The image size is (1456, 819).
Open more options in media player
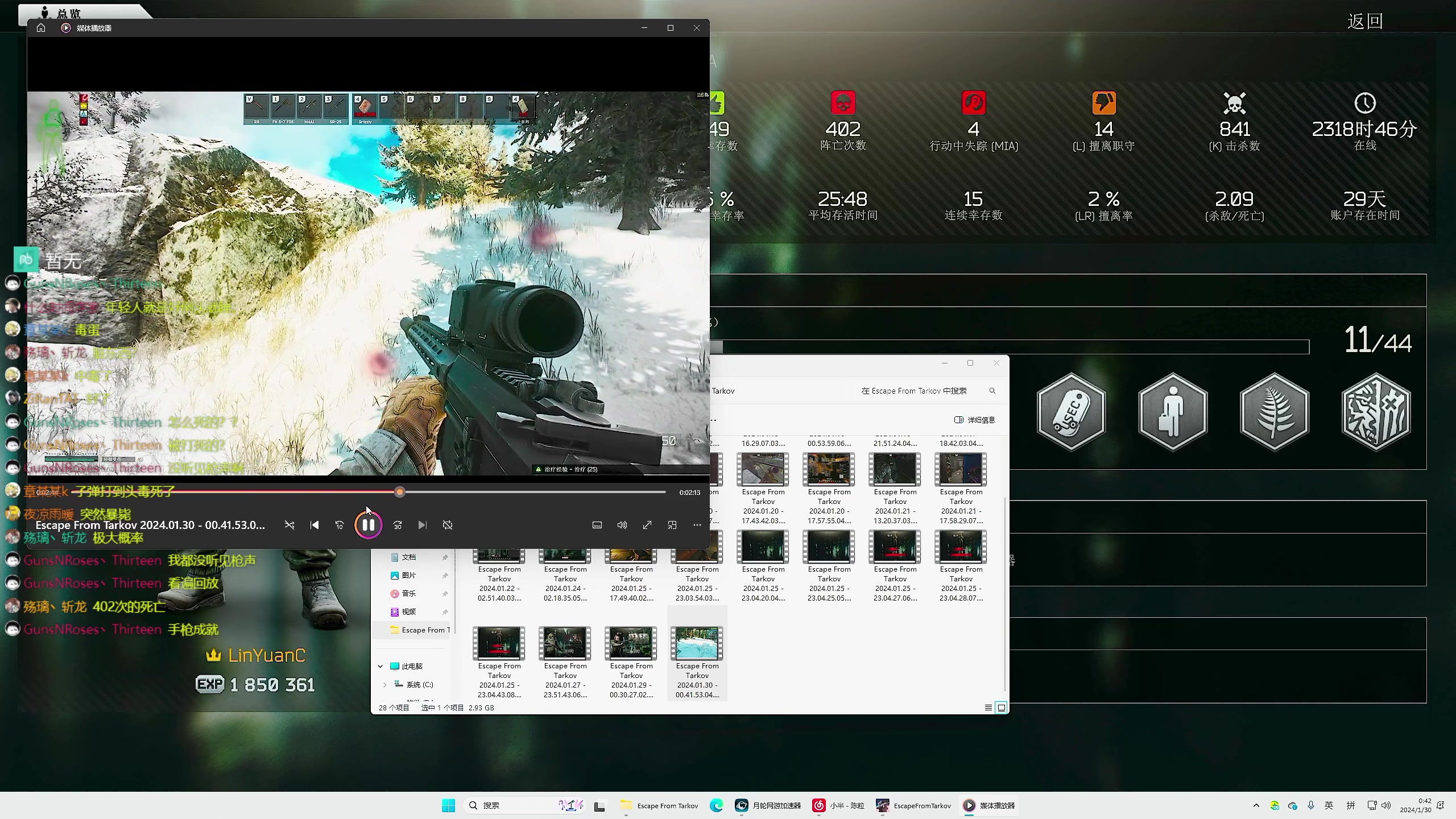pyautogui.click(x=697, y=525)
